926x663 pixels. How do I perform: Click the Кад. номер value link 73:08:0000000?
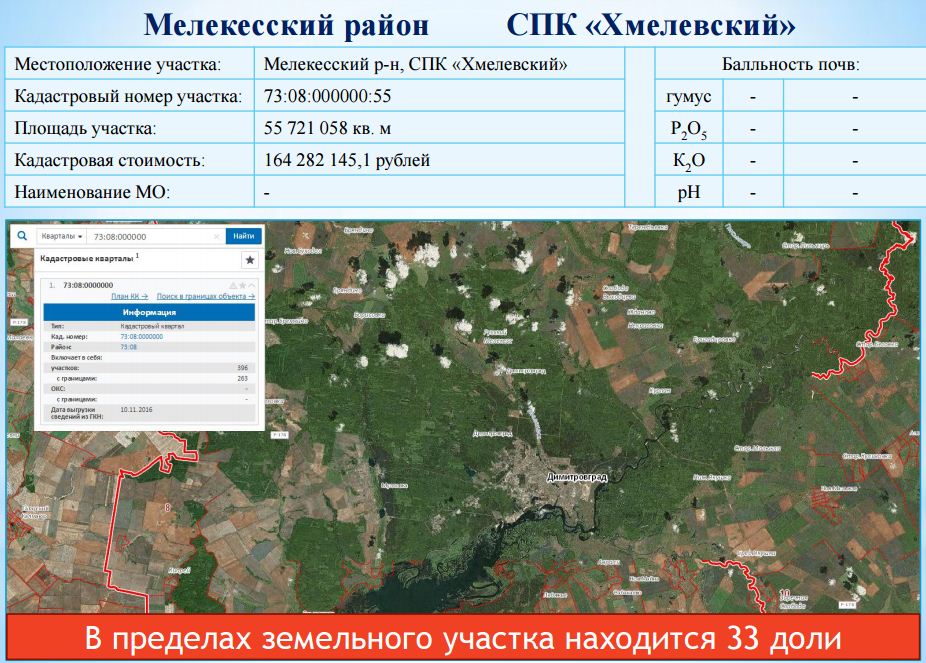click(x=141, y=337)
